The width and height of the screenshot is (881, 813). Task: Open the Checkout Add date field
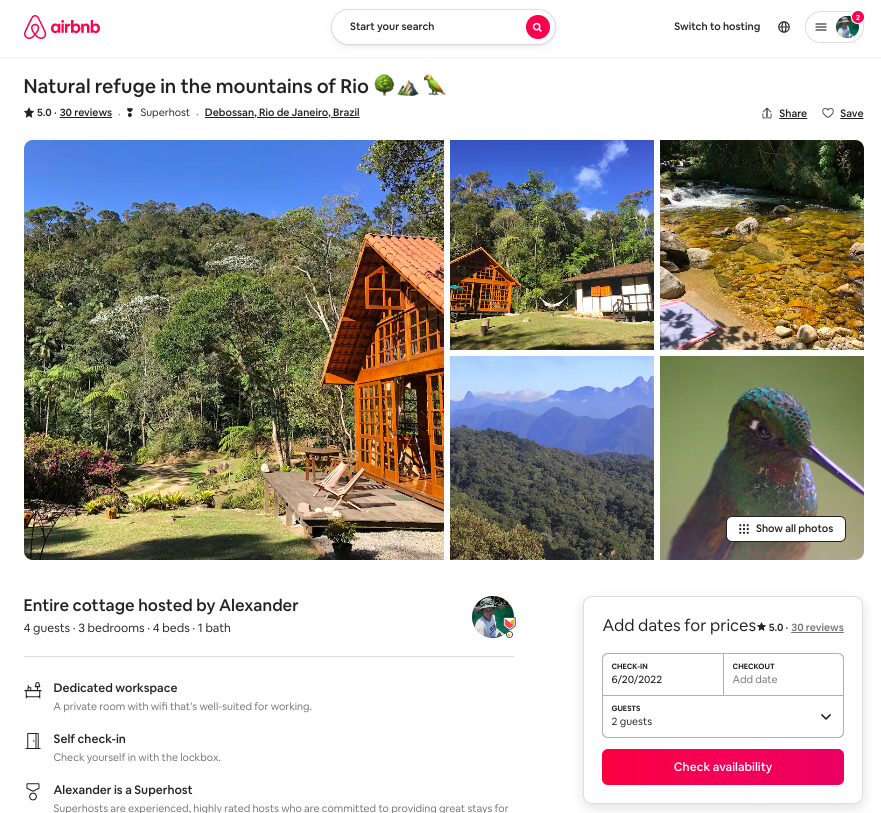coord(783,674)
